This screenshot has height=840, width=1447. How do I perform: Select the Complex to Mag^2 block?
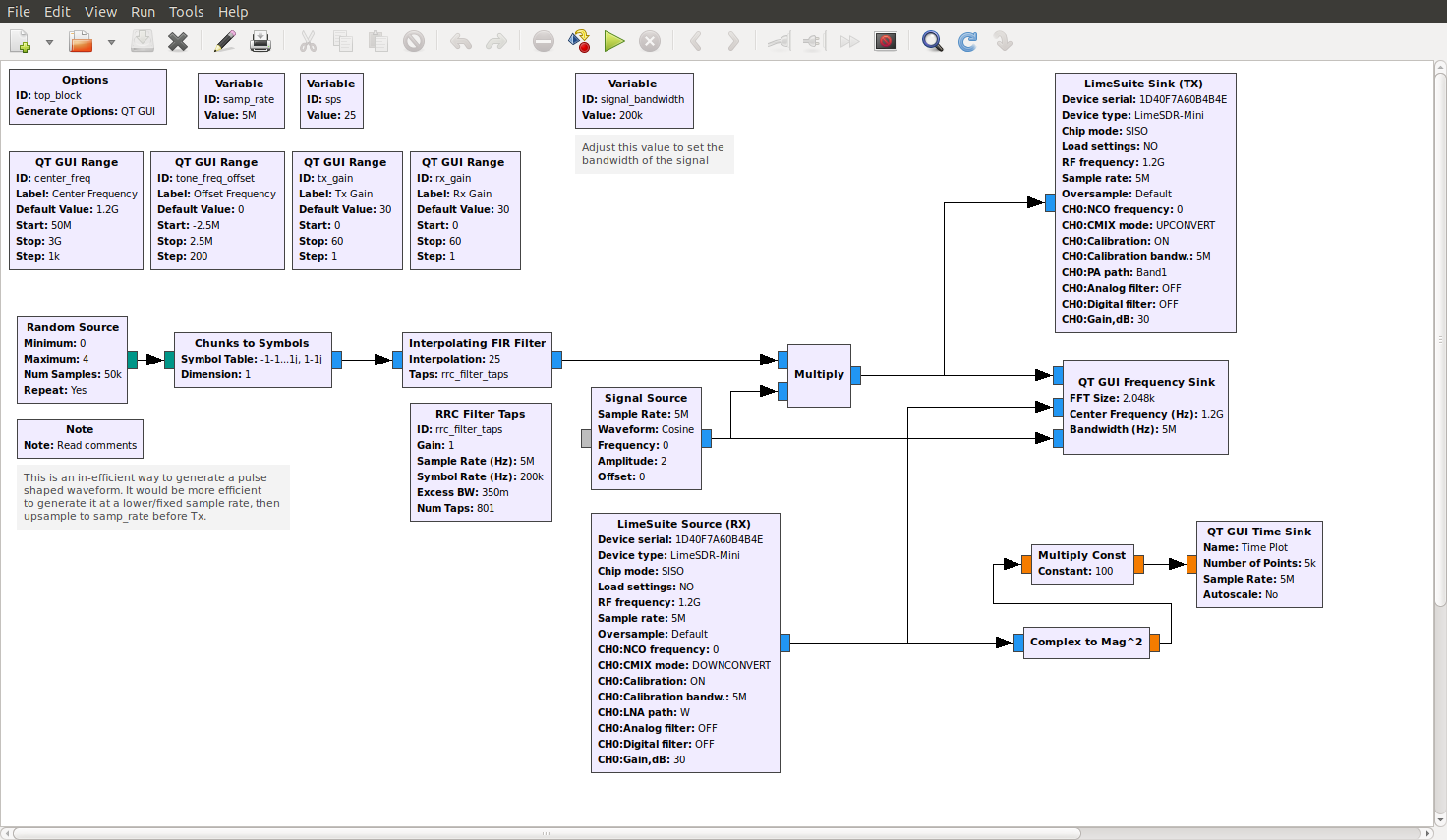(1086, 643)
